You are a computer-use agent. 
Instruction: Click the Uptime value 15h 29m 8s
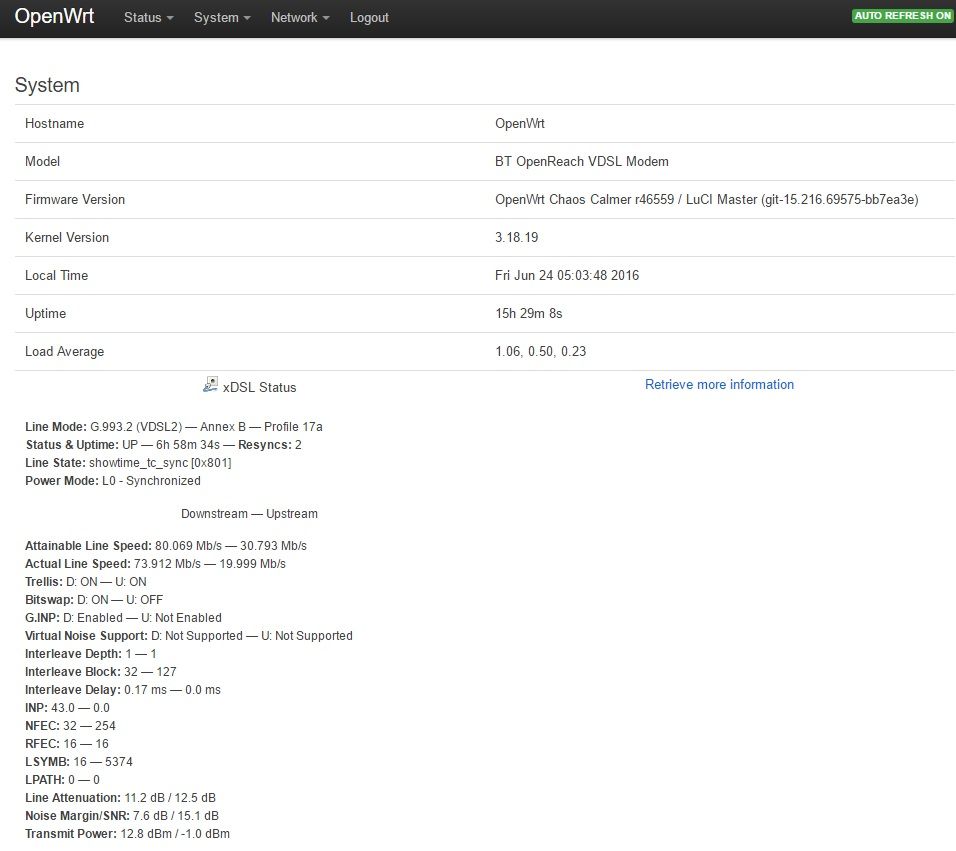pos(529,314)
